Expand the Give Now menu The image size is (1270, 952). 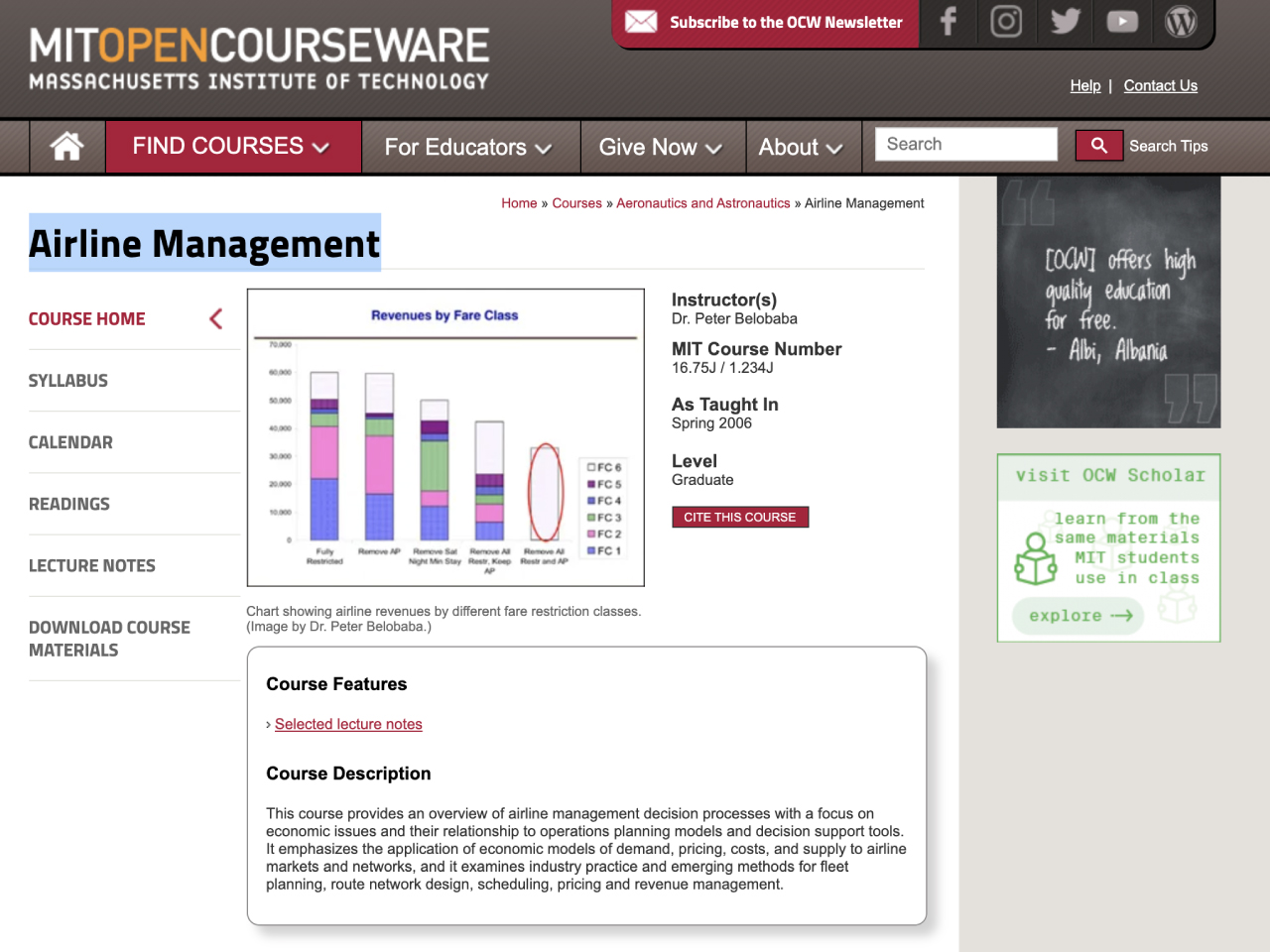[661, 147]
